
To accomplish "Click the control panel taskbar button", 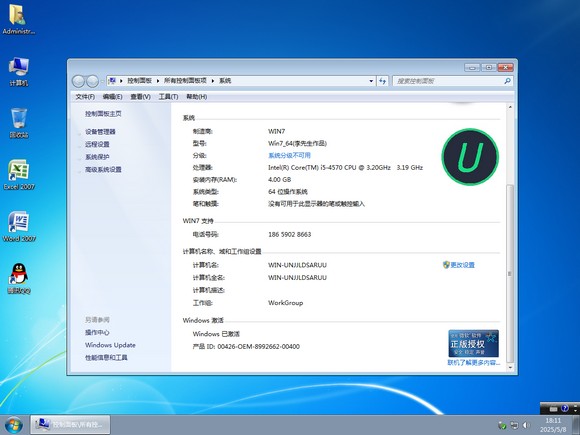I will coord(70,424).
